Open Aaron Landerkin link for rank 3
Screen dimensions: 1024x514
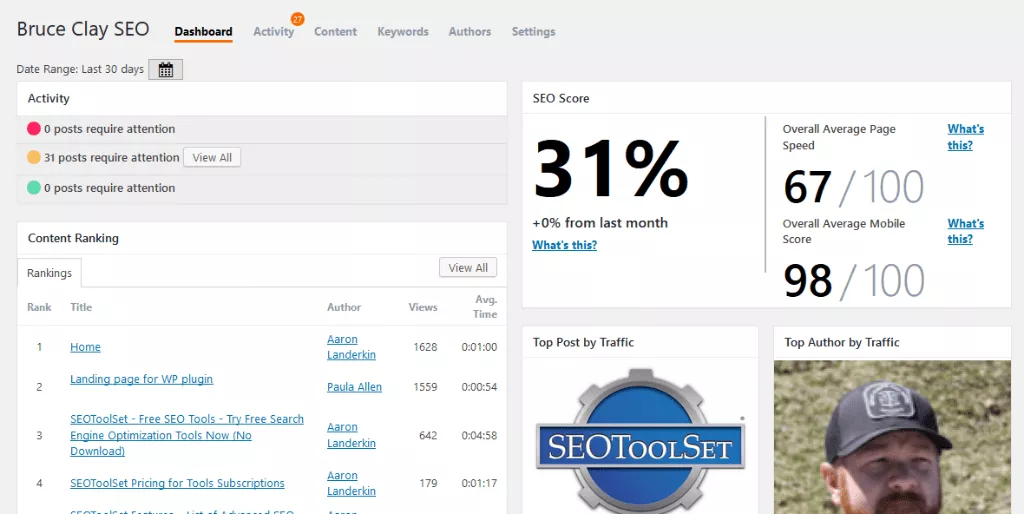pyautogui.click(x=351, y=435)
